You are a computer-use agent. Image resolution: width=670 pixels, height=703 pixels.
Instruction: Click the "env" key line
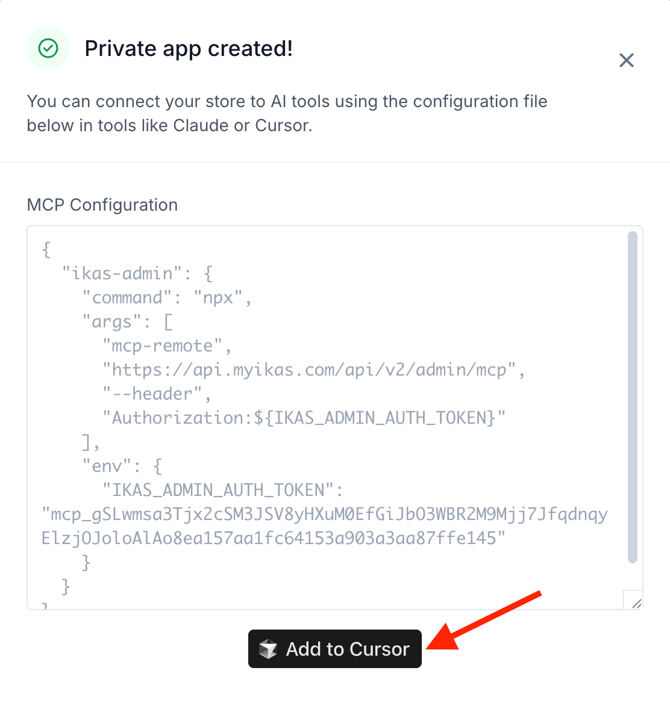click(x=122, y=466)
